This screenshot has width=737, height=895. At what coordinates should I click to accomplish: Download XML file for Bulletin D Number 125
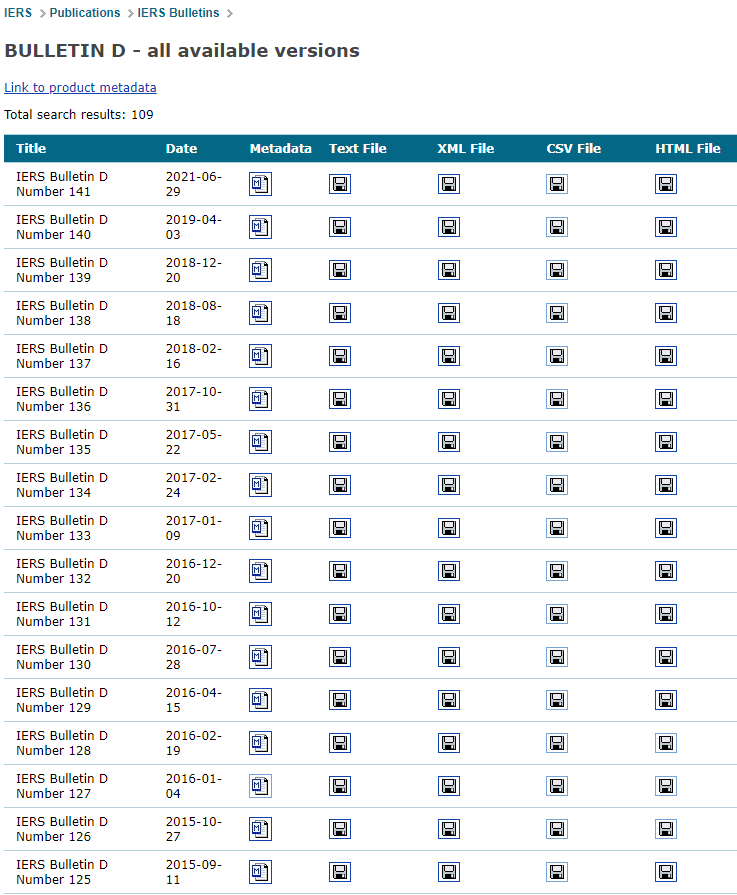tap(449, 872)
